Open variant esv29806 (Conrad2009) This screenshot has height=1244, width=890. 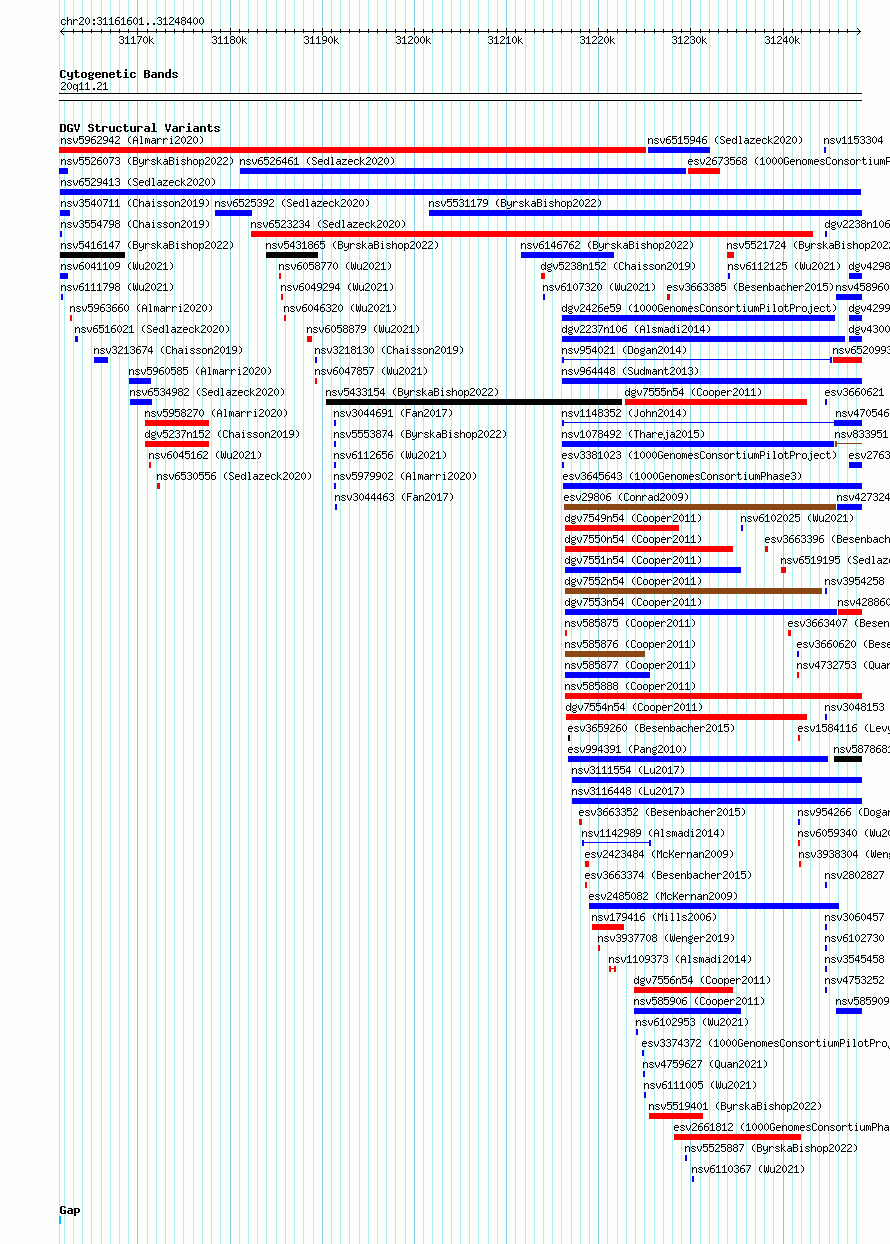[x=626, y=498]
